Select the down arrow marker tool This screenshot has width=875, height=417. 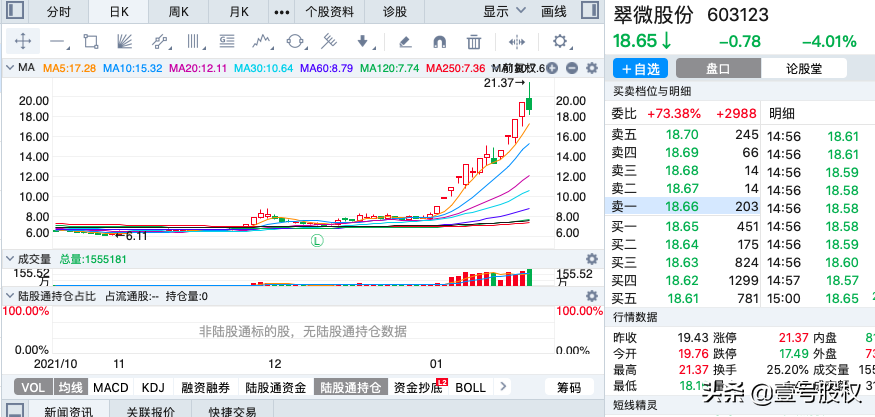pos(363,41)
